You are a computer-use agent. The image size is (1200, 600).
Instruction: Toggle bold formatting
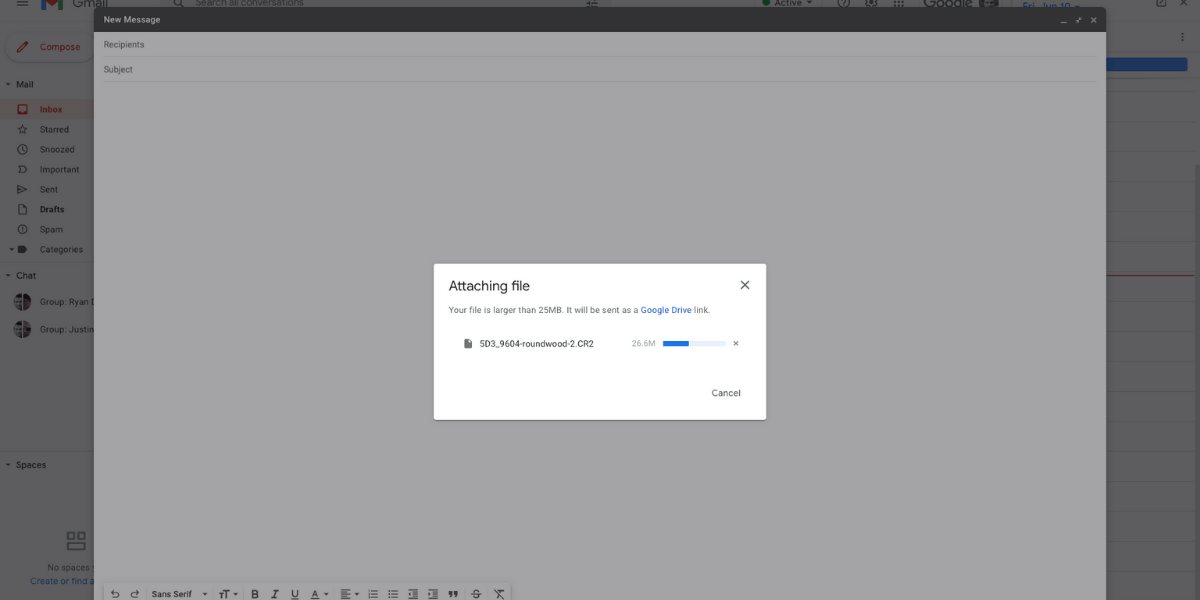pos(255,594)
